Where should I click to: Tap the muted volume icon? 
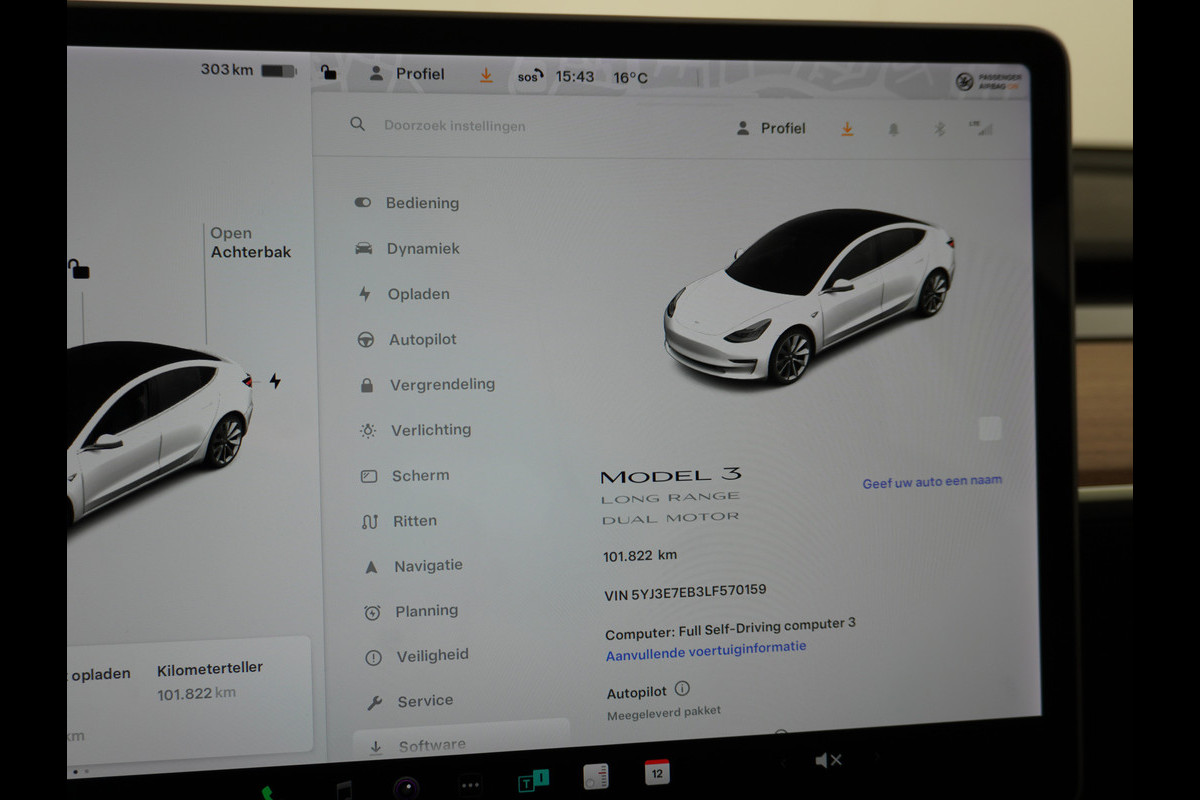(828, 762)
